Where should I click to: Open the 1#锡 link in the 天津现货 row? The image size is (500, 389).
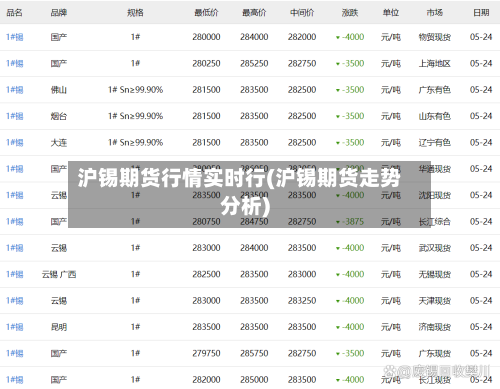pyautogui.click(x=15, y=301)
